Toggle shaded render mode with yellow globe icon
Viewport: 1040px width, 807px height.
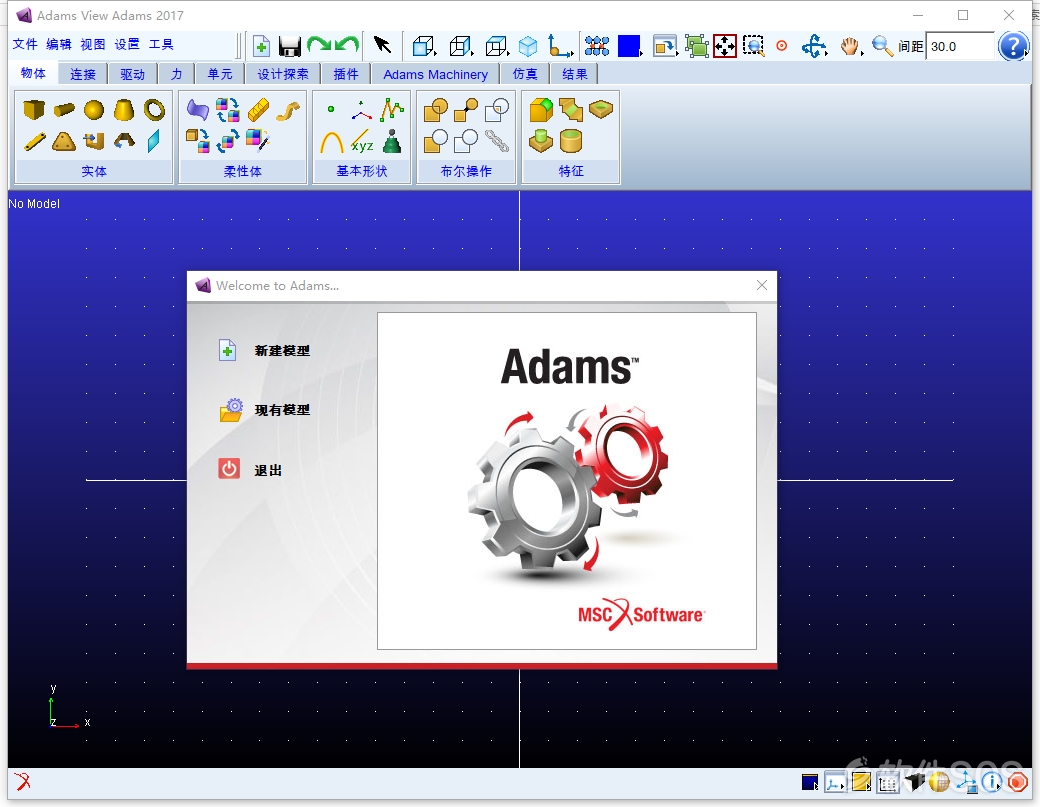(x=939, y=783)
